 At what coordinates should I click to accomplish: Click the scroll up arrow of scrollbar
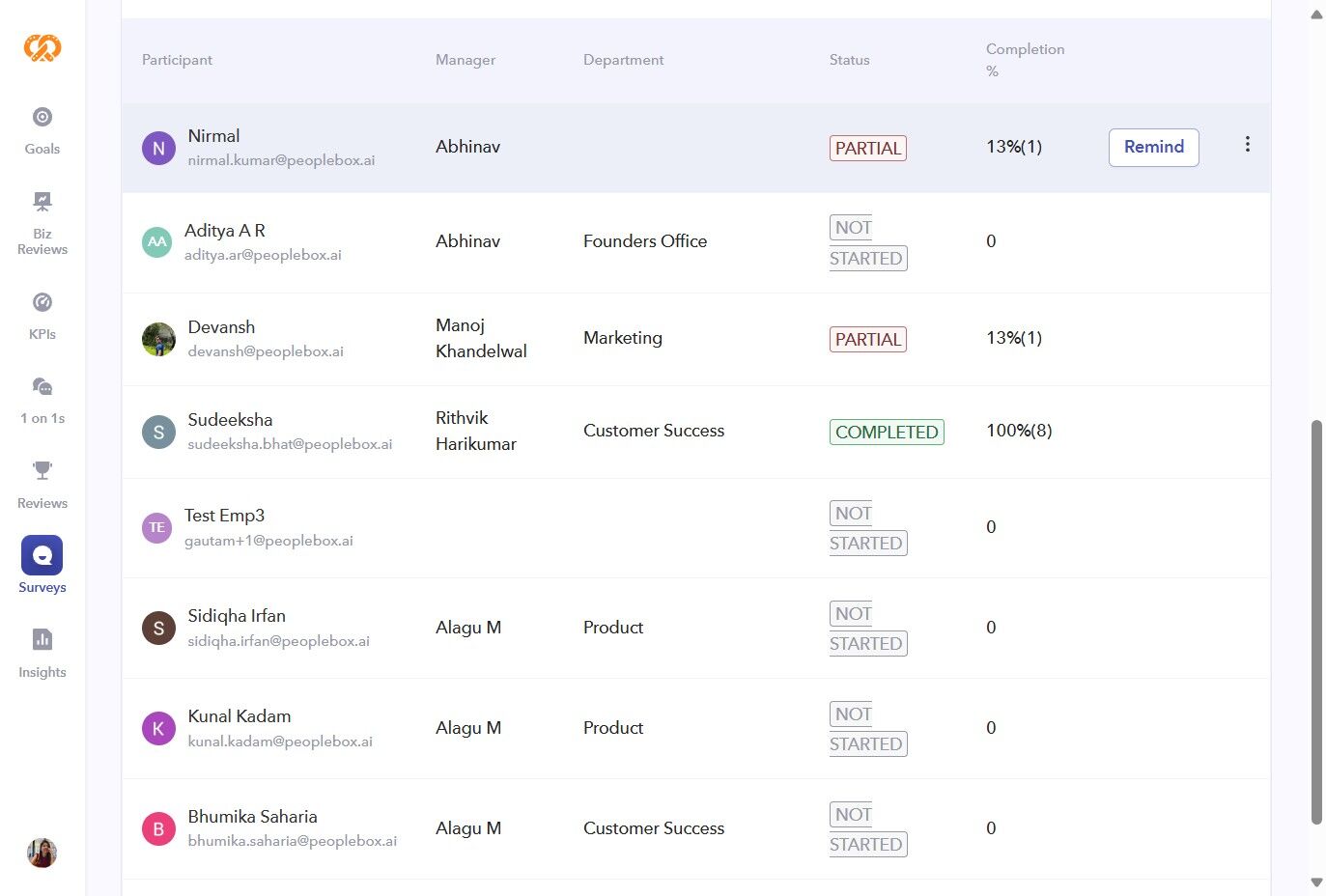click(x=1316, y=14)
